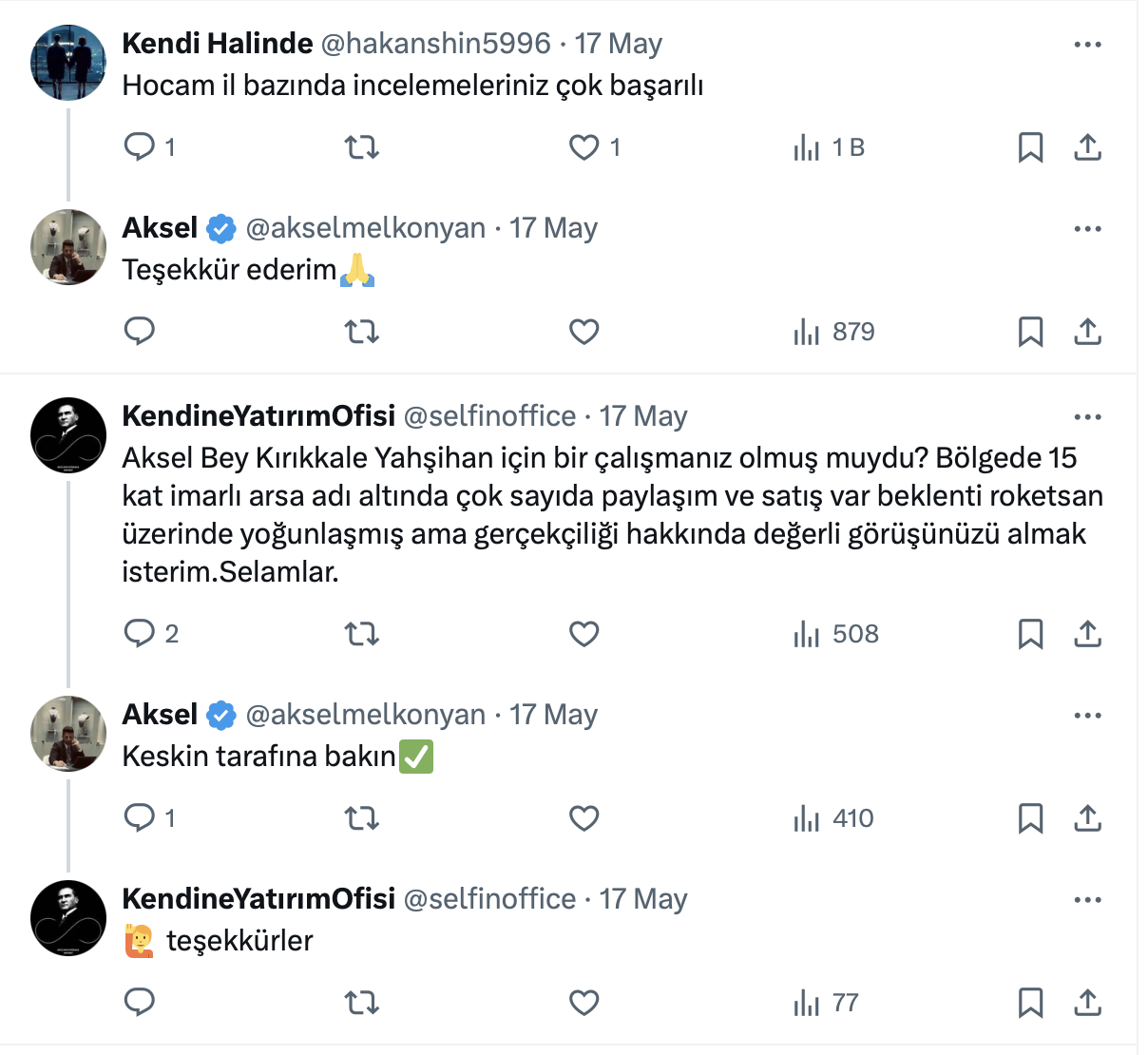This screenshot has width=1148, height=1055.
Task: Share Aksel's 'Teşekkür ederim' tweet
Action: [1087, 332]
